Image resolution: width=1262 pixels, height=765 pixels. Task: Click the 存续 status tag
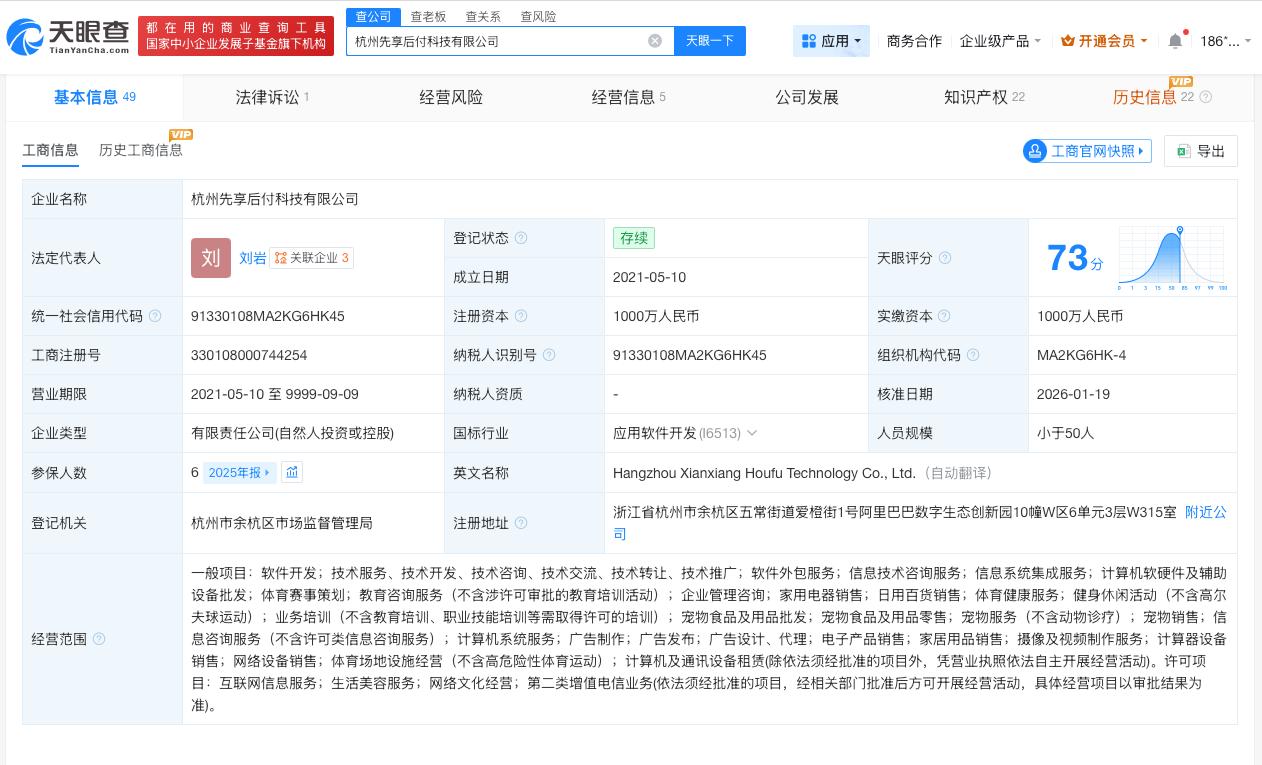point(634,238)
